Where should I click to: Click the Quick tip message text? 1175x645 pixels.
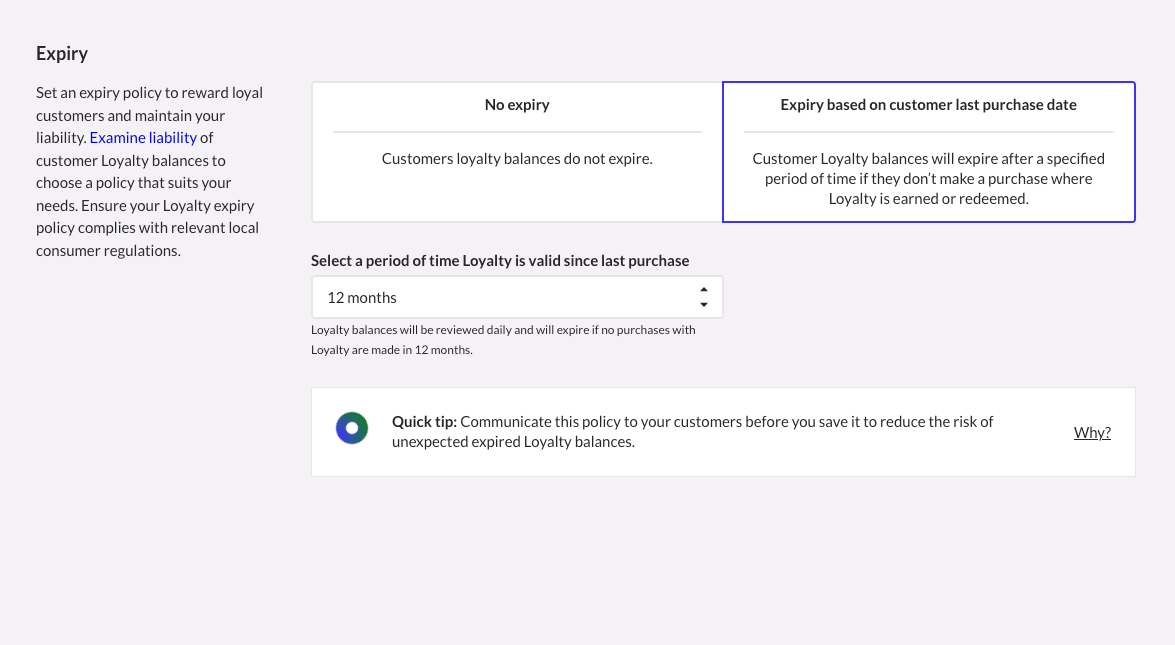pyautogui.click(x=692, y=431)
